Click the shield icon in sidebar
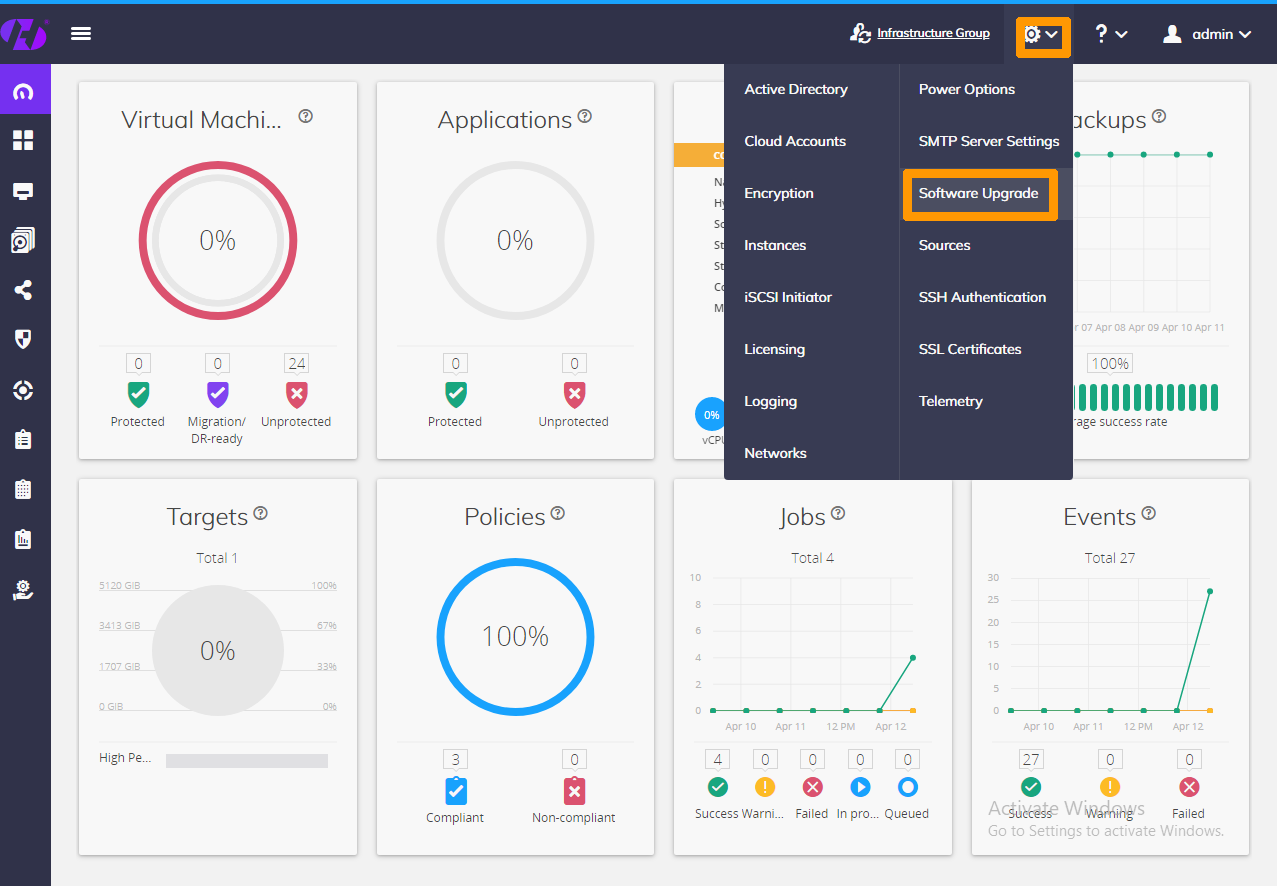The width and height of the screenshot is (1277, 886). pyautogui.click(x=23, y=340)
